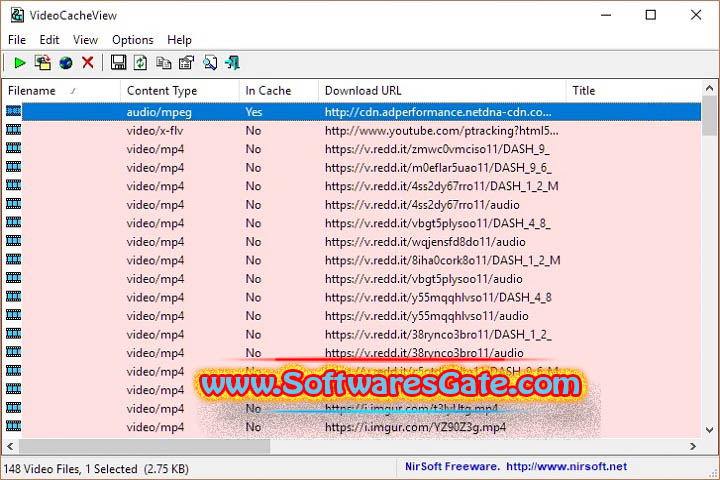Select the v.redd.it/zmwc0vmciso11/DASH_9_ URL

pyautogui.click(x=437, y=149)
